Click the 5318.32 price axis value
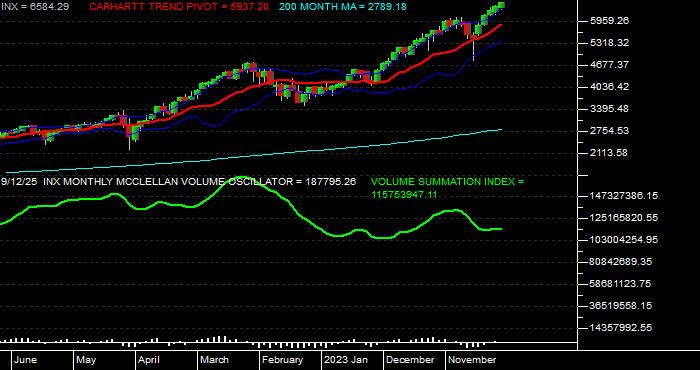This screenshot has width=700, height=370. tap(609, 42)
